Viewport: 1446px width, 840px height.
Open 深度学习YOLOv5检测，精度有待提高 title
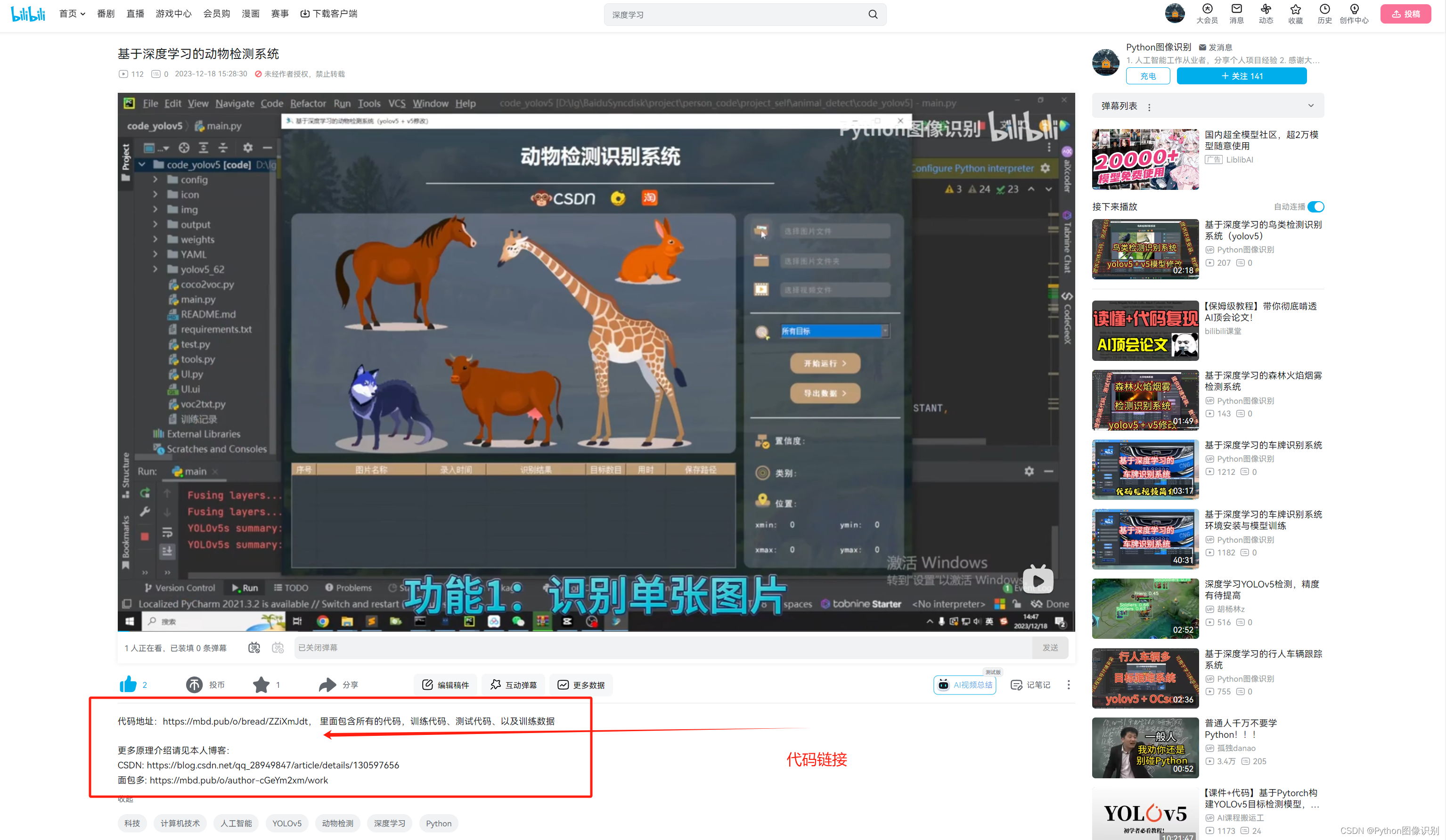(1262, 589)
